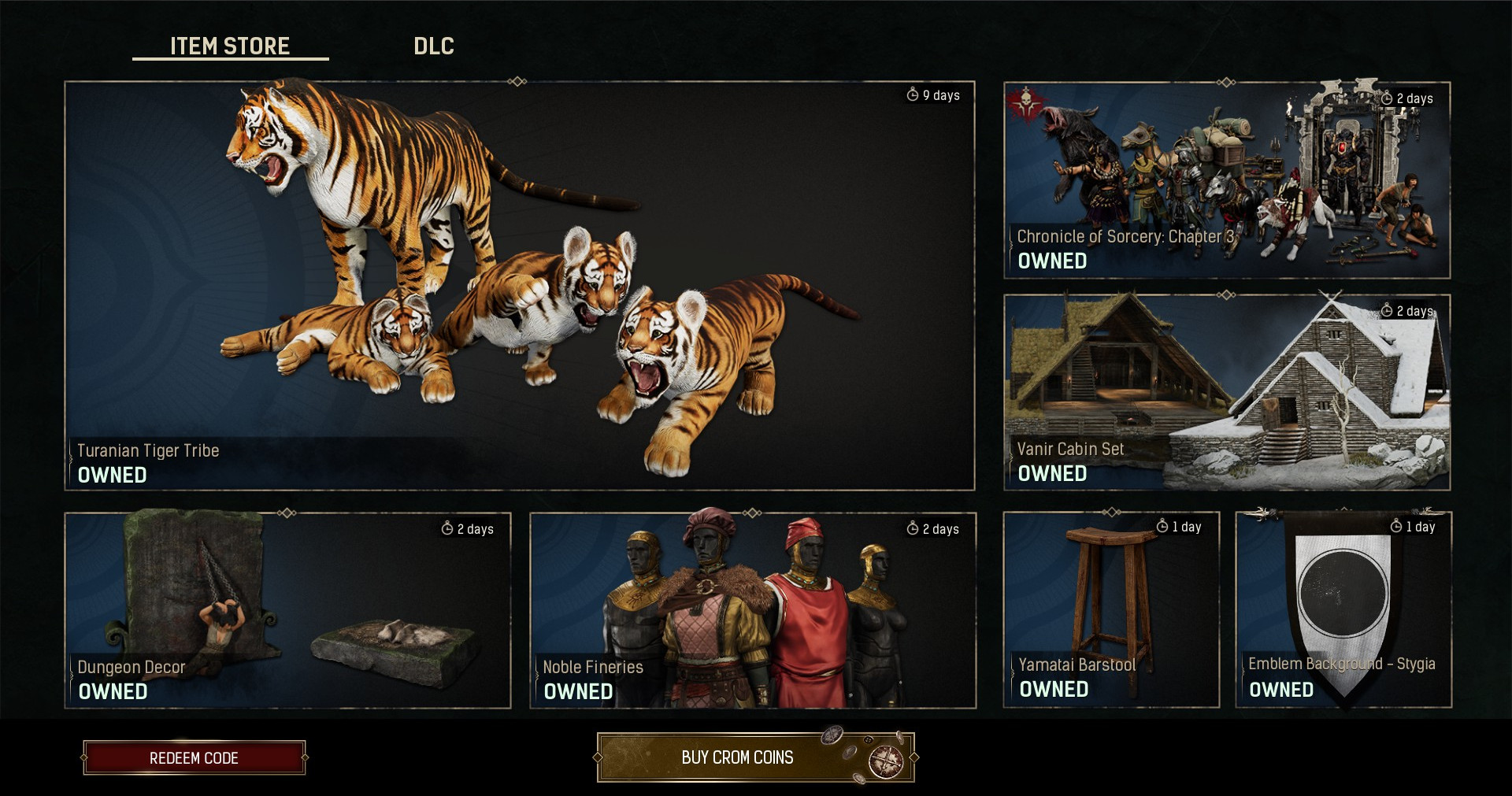Open Chronicle of Sorcery: Chapter 3 pack
Image resolution: width=1512 pixels, height=796 pixels.
[1227, 180]
